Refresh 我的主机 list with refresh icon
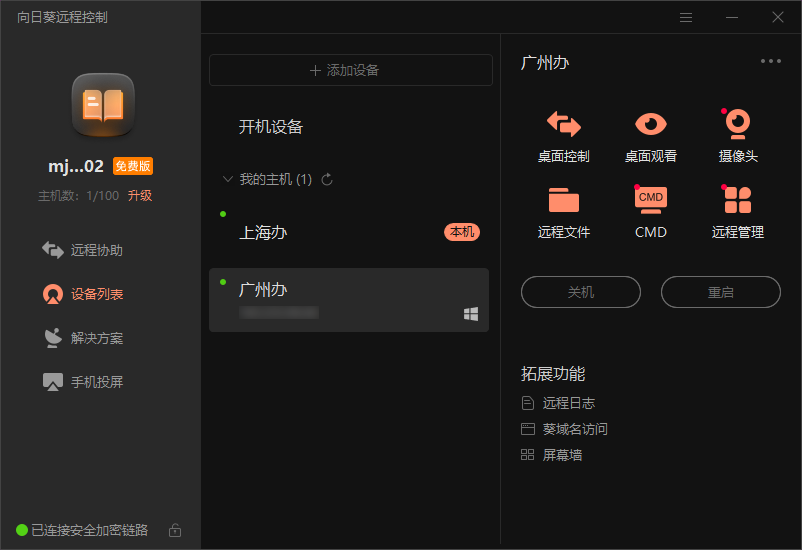The width and height of the screenshot is (802, 550). pyautogui.click(x=326, y=180)
